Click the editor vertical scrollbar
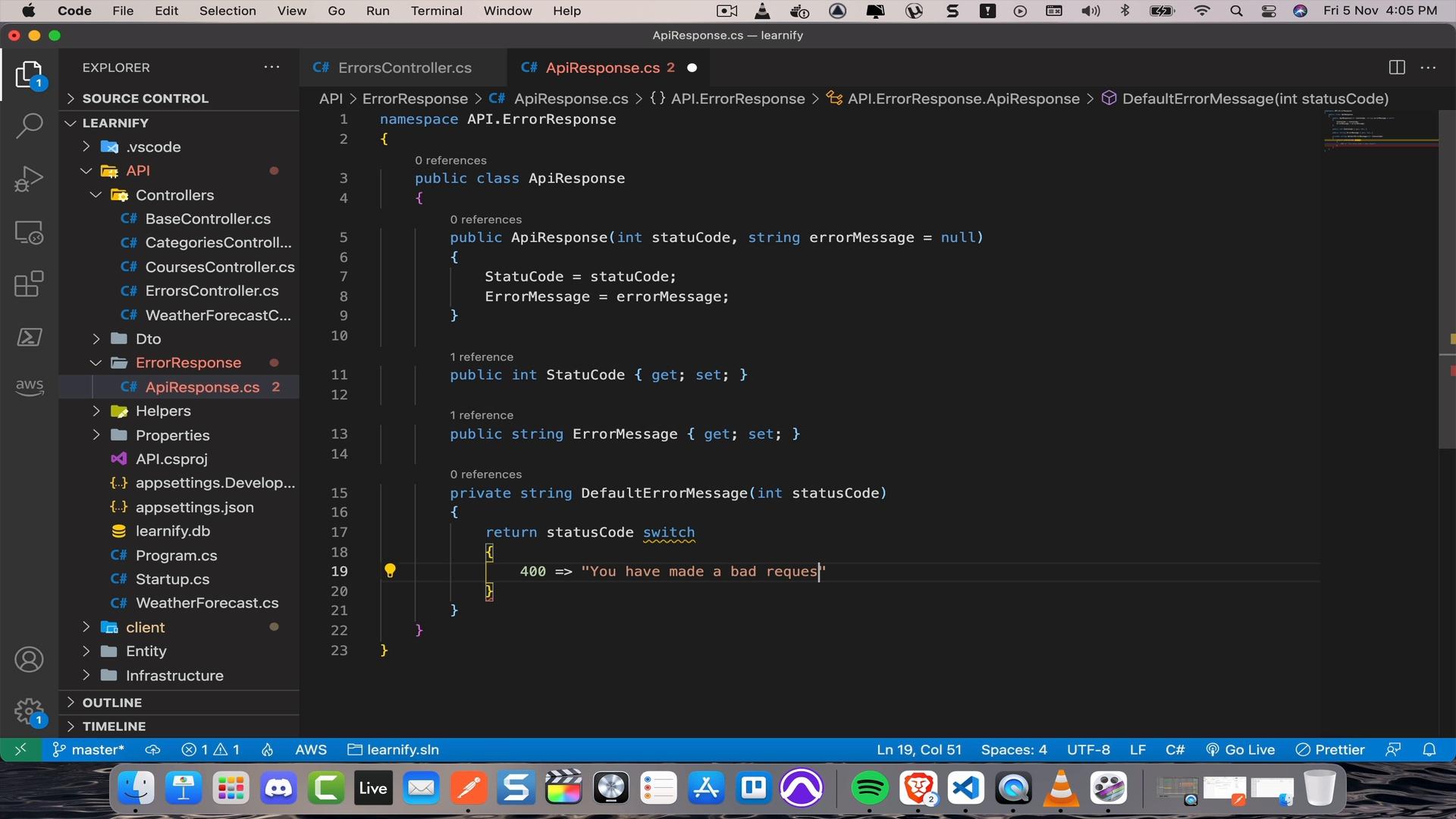Image resolution: width=1456 pixels, height=819 pixels. (x=1447, y=279)
